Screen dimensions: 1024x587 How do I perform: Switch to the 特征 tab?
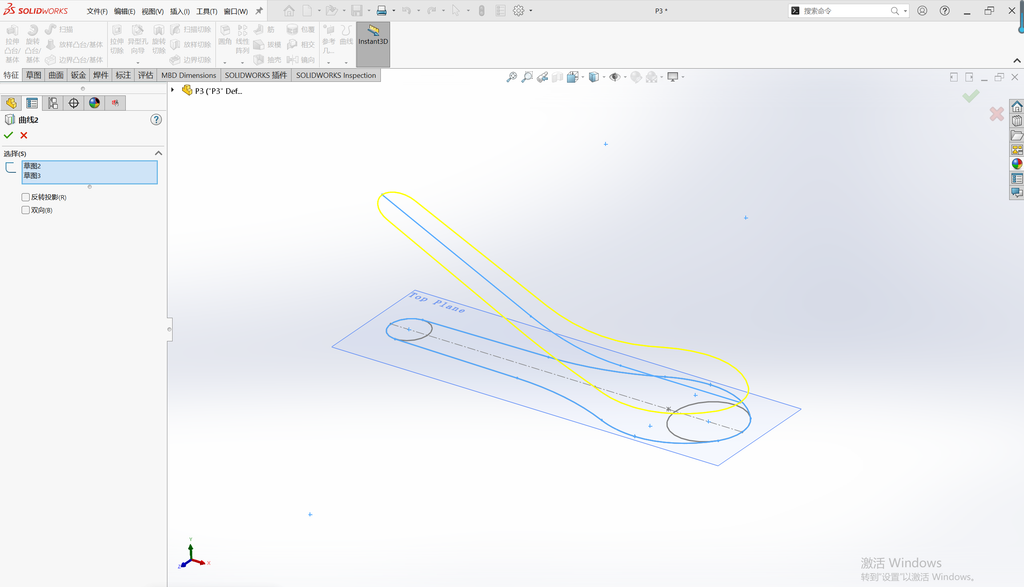[11, 75]
